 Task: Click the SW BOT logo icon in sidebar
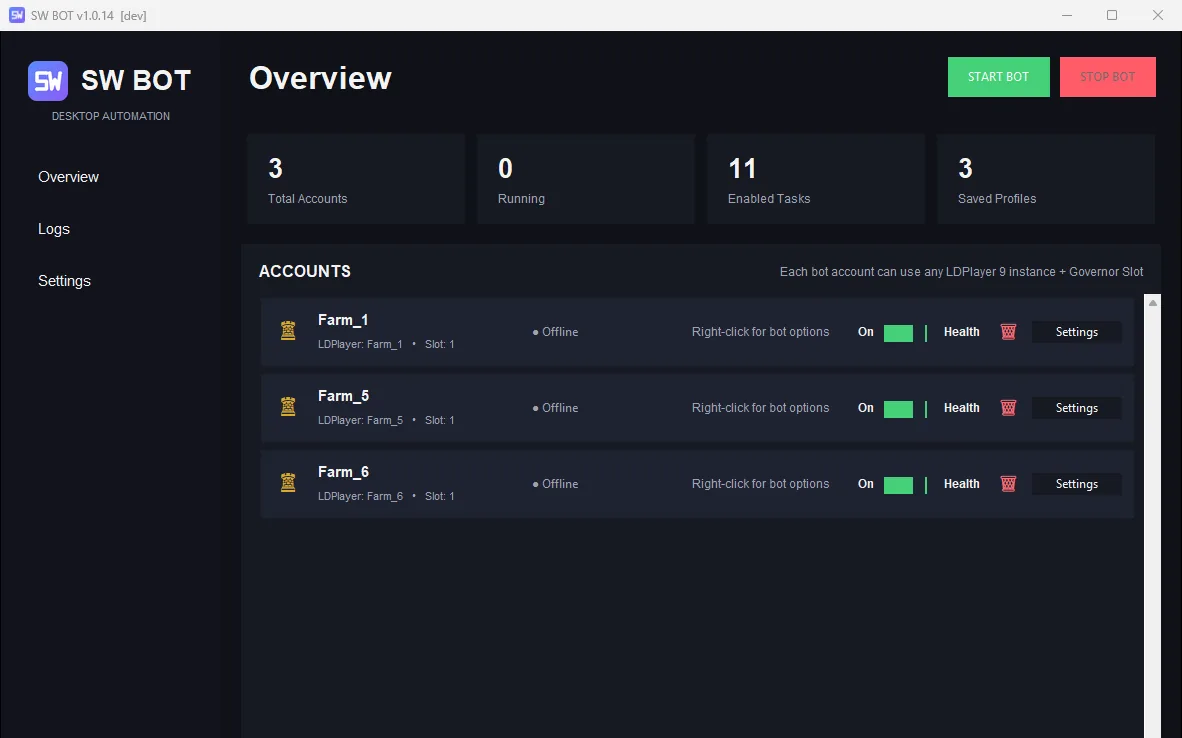click(x=47, y=81)
